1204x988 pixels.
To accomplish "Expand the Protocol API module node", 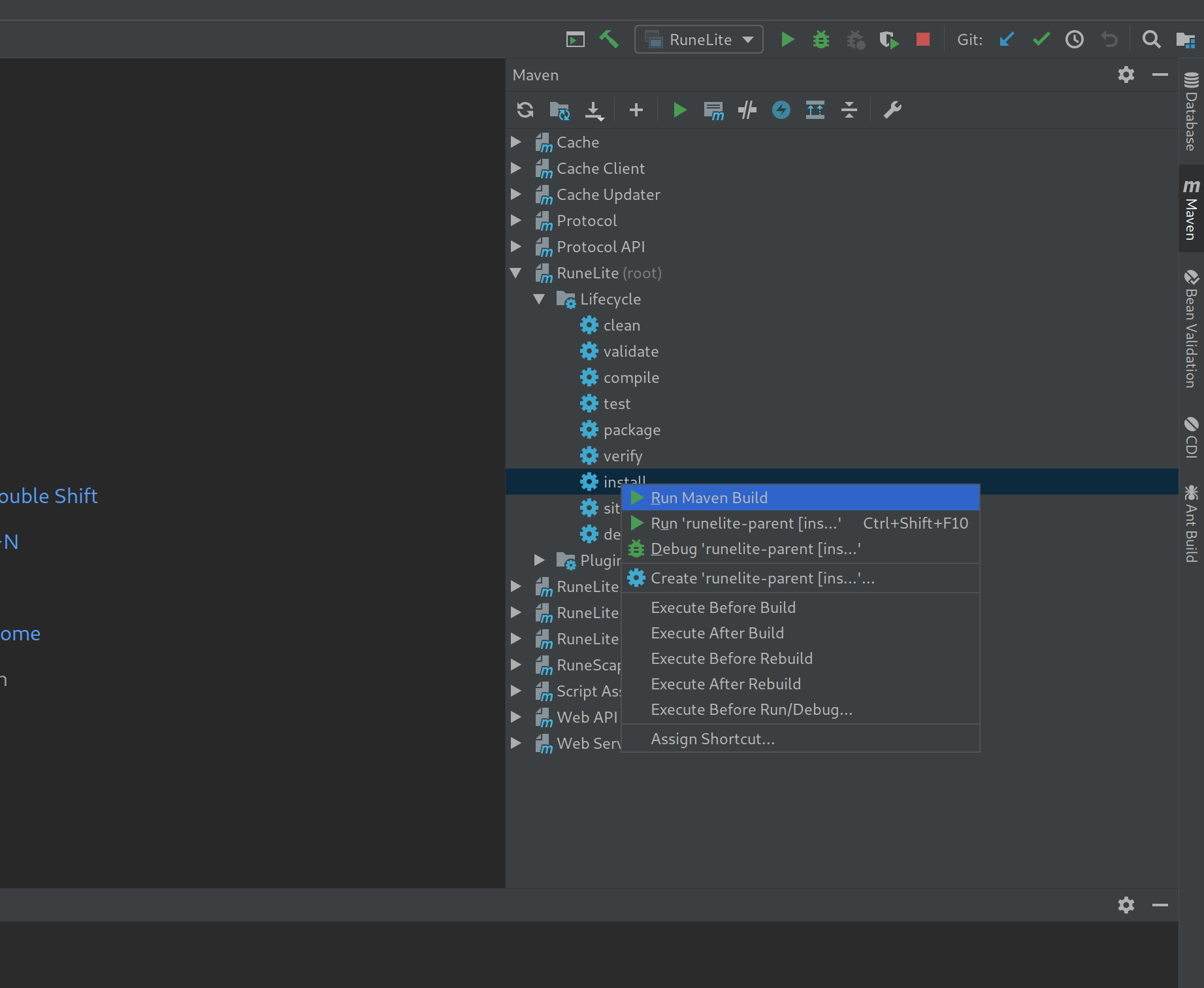I will (x=516, y=246).
